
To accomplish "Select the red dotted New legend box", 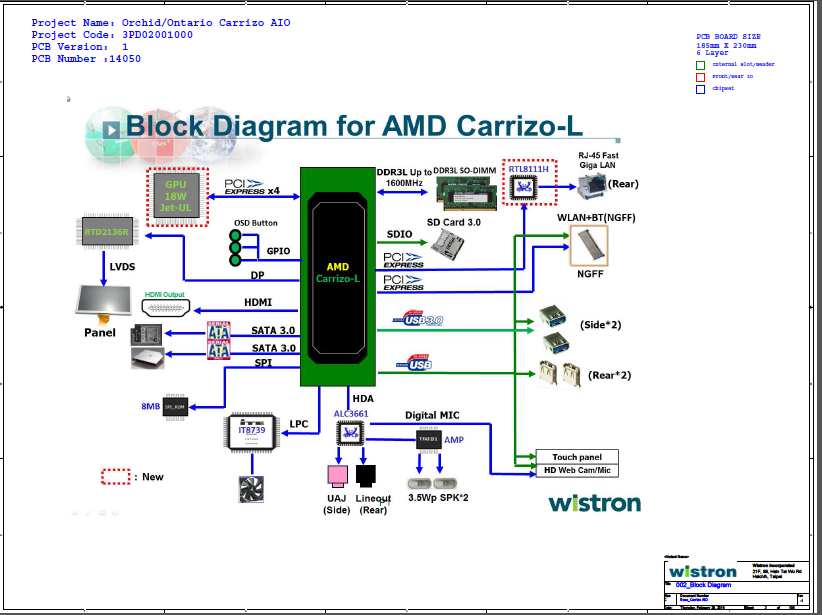I will click(115, 476).
